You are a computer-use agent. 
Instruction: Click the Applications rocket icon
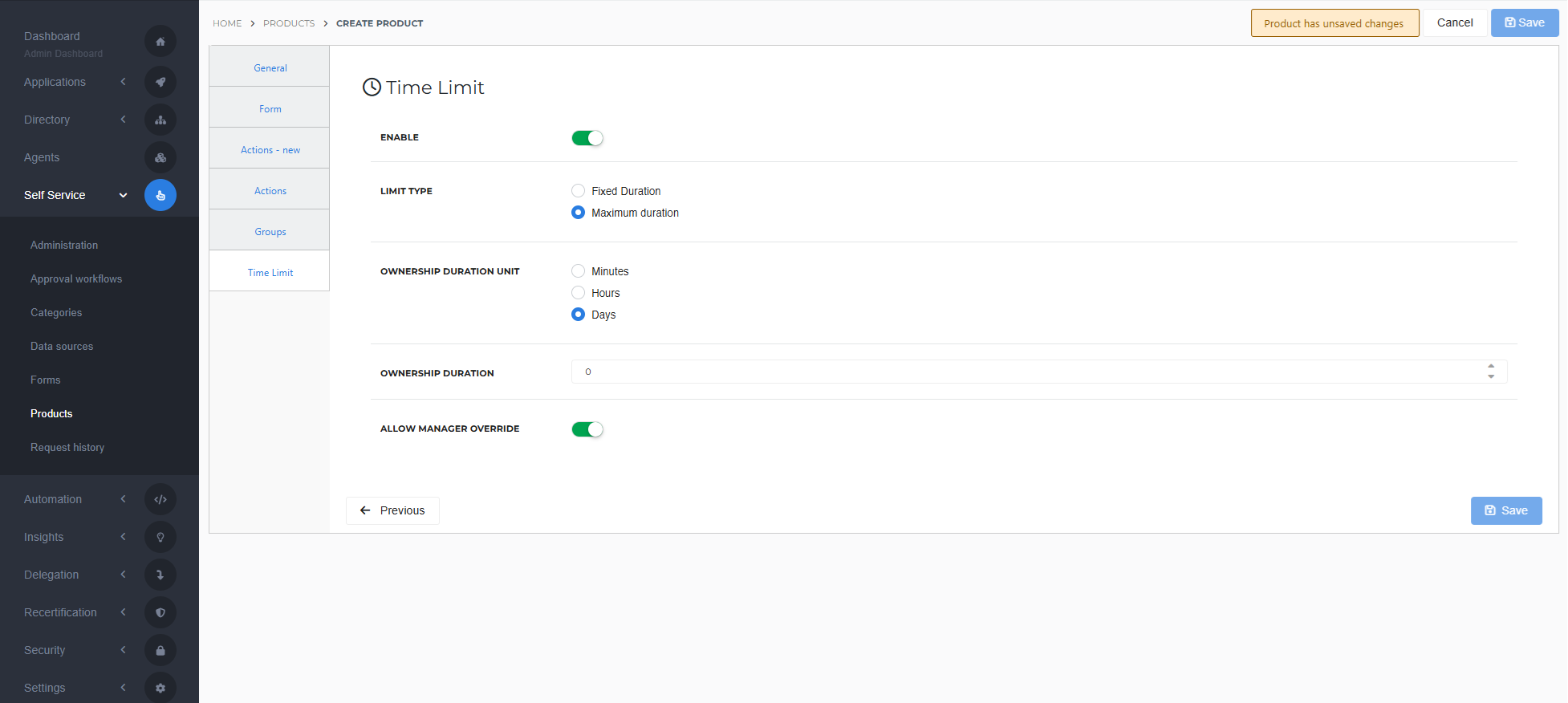click(x=160, y=82)
